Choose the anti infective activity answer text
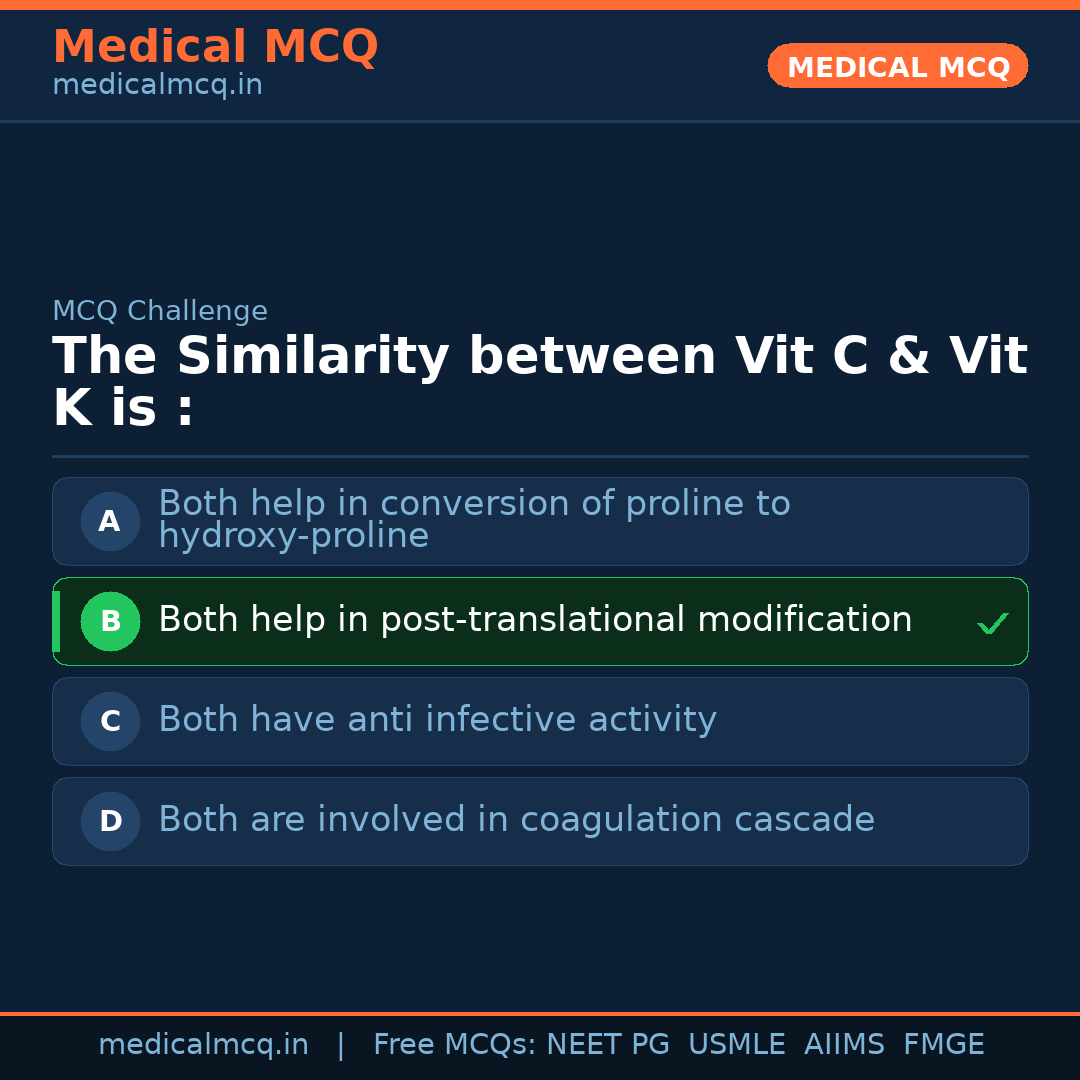Viewport: 1080px width, 1080px height. (437, 720)
